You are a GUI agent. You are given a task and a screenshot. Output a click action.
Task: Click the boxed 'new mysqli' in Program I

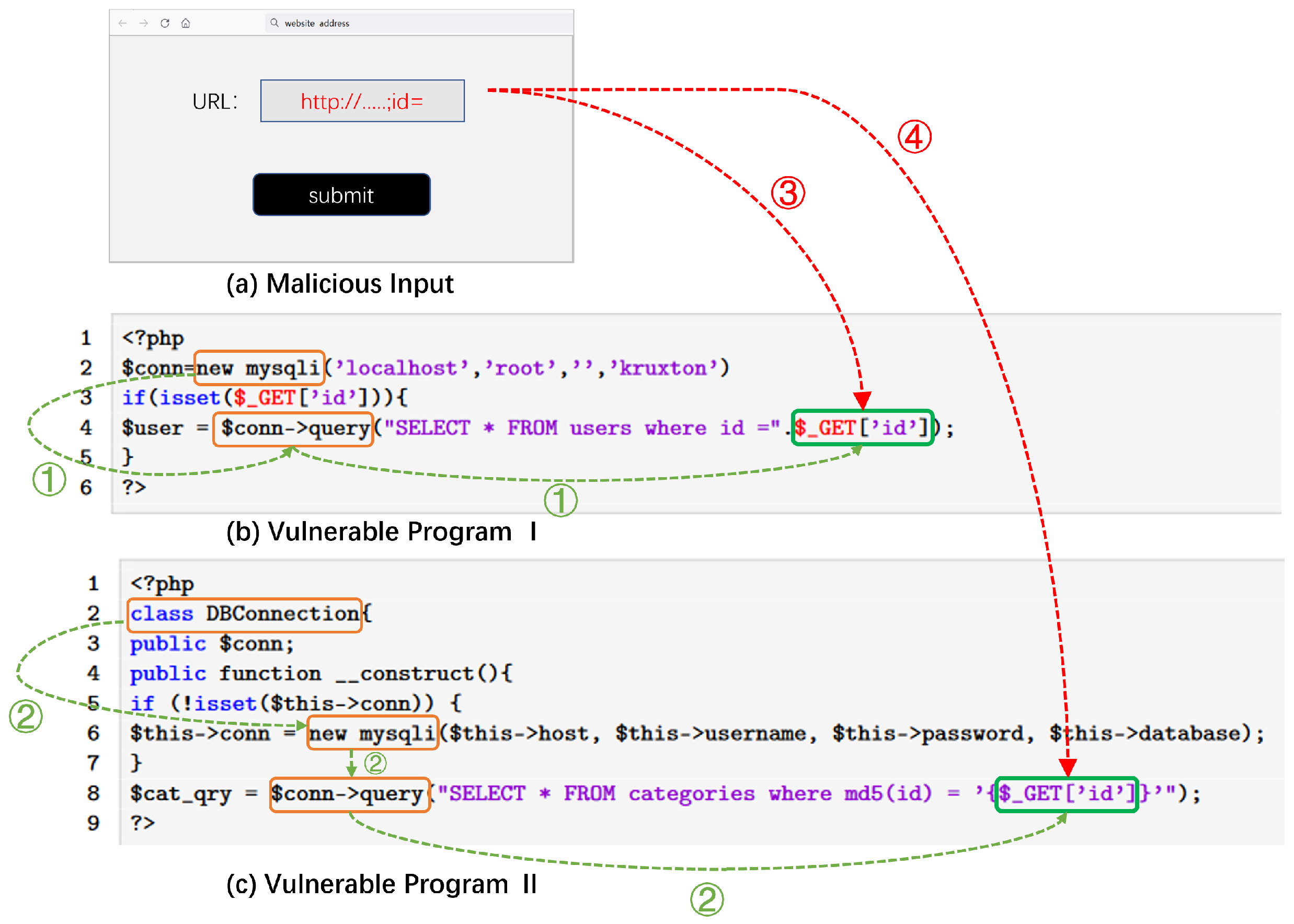[x=259, y=368]
